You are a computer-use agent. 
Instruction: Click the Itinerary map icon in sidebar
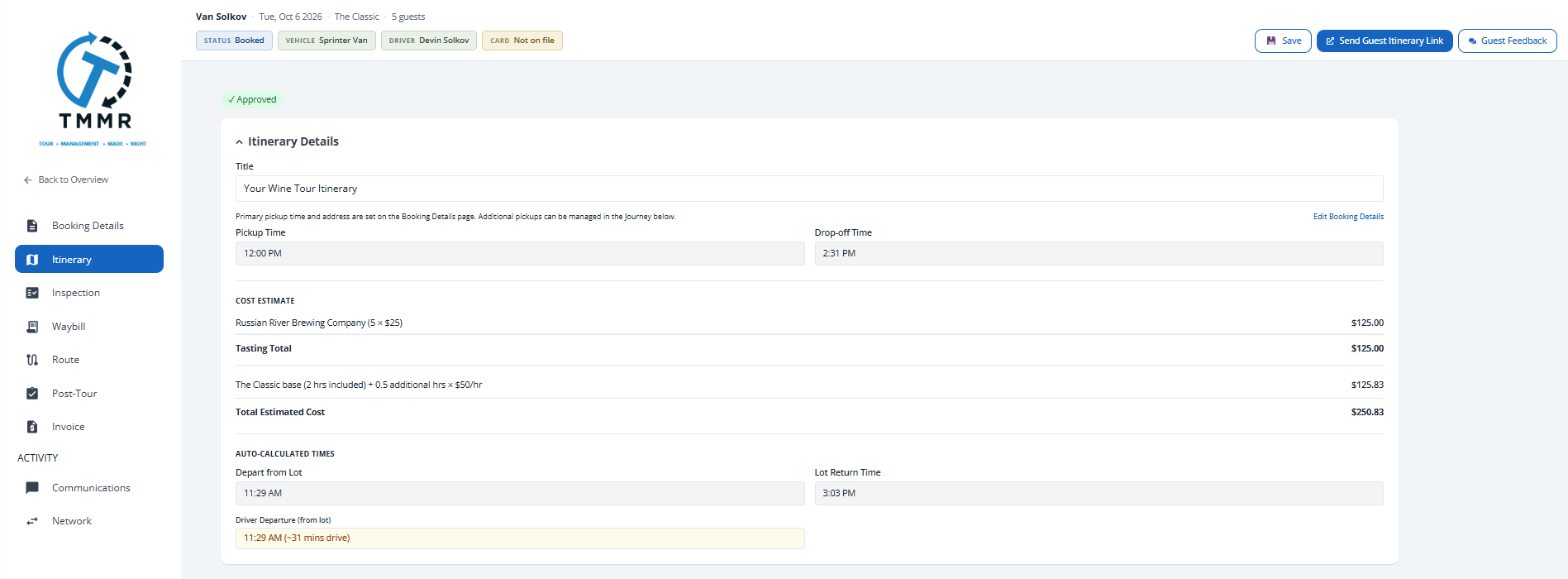[x=32, y=260]
